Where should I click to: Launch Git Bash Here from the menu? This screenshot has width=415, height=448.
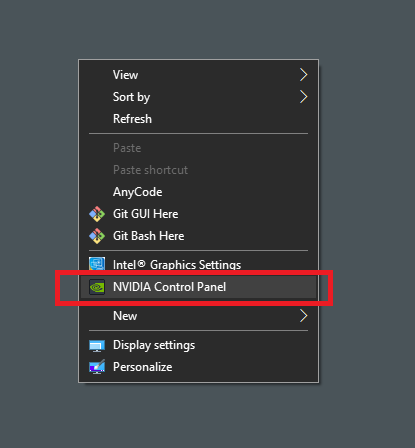pyautogui.click(x=149, y=236)
